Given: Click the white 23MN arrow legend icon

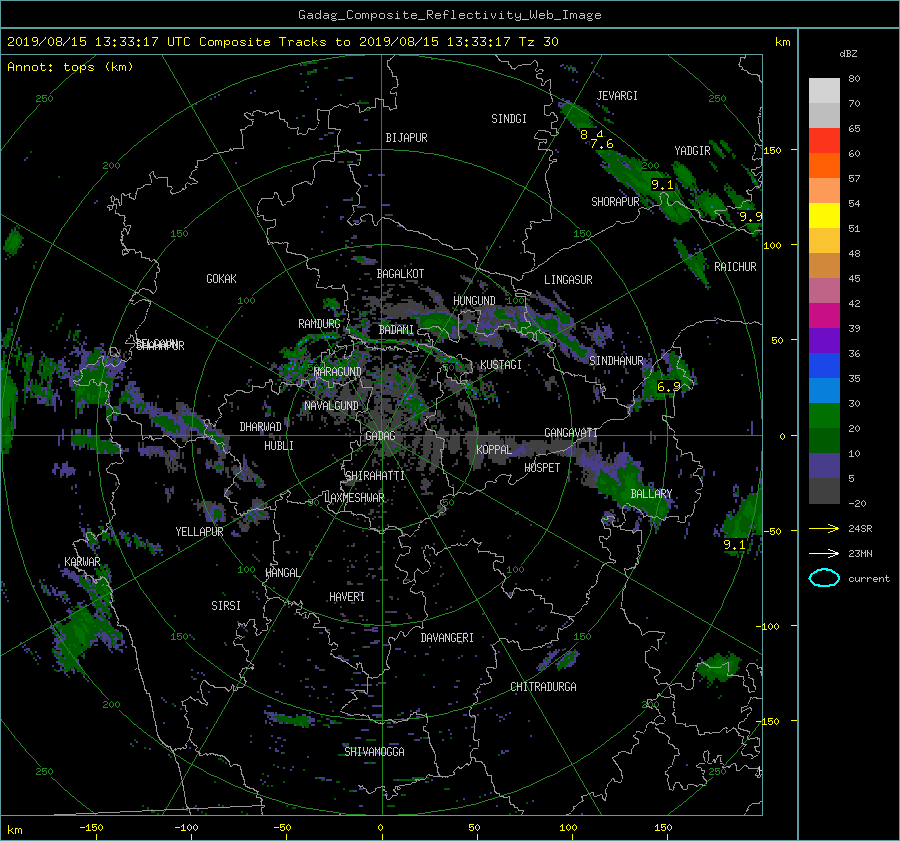Looking at the screenshot, I should (824, 553).
